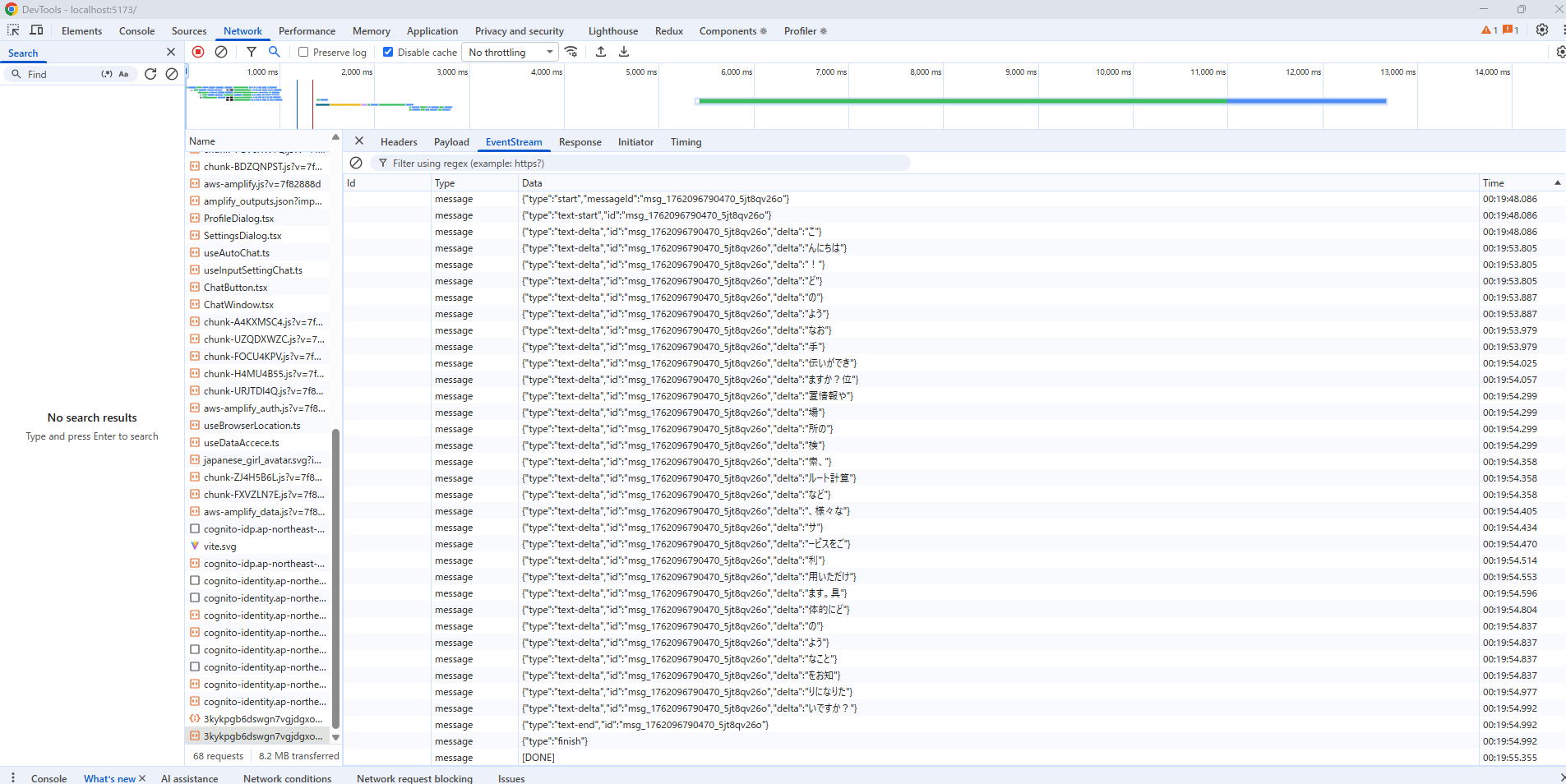This screenshot has height=784, width=1566.
Task: Toggle the device toolbar icon
Action: [x=36, y=30]
